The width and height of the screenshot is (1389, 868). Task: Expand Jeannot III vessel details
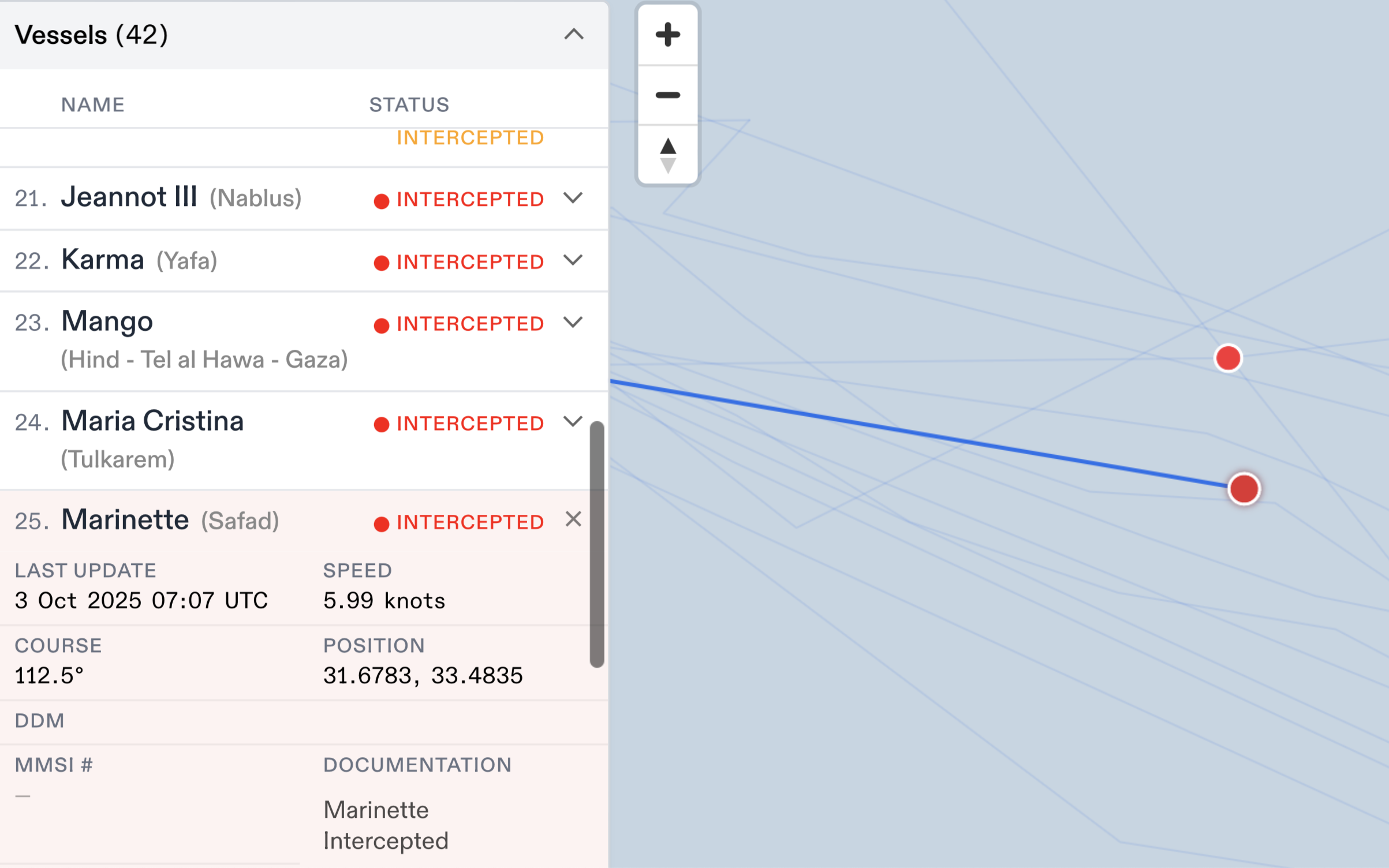[573, 199]
